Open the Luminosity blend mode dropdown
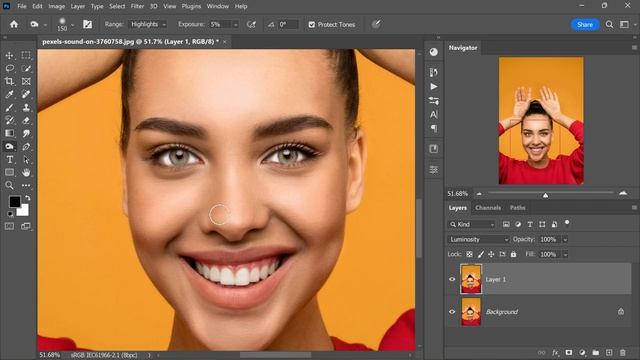 click(x=479, y=239)
